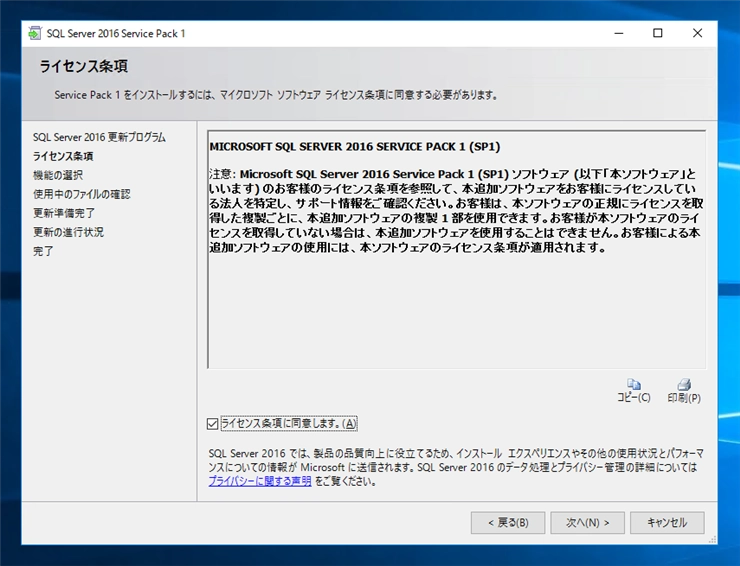Image resolution: width=740 pixels, height=566 pixels.
Task: Click the 次へ(N) > button
Action: pyautogui.click(x=587, y=523)
